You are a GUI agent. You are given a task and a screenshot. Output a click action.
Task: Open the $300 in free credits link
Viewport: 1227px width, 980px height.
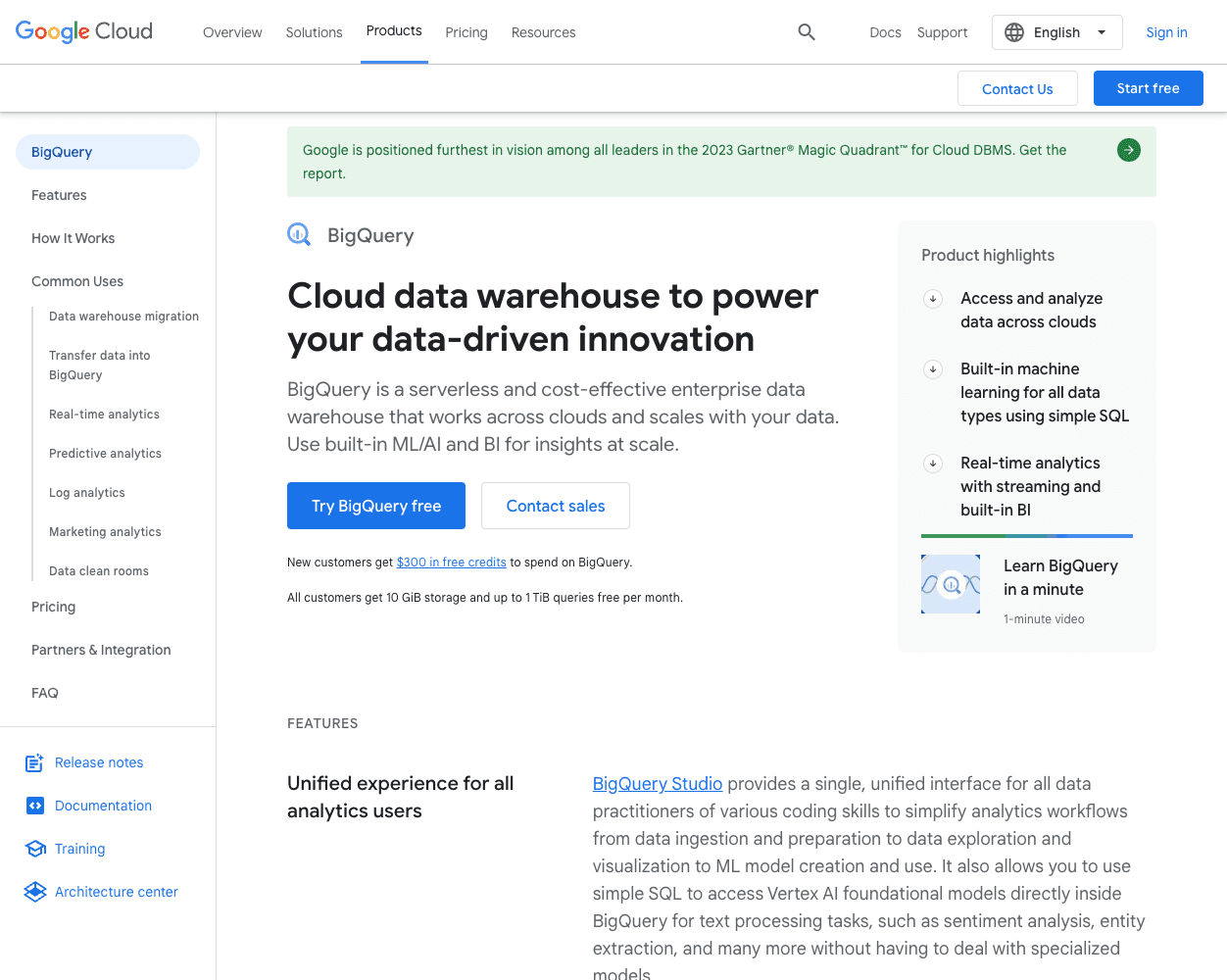coord(452,563)
